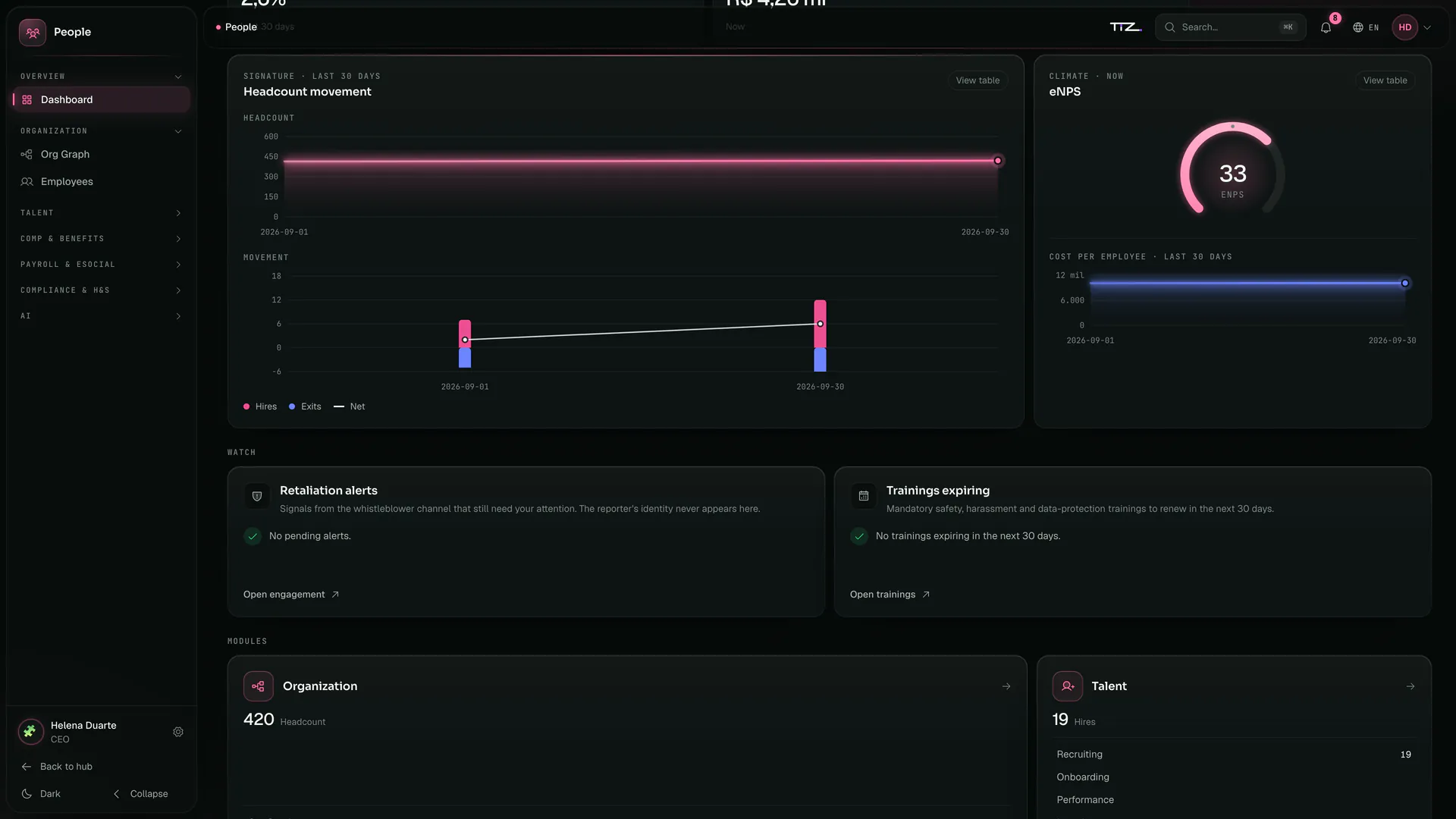Click the no trainings expiring checkmark icon

click(859, 536)
